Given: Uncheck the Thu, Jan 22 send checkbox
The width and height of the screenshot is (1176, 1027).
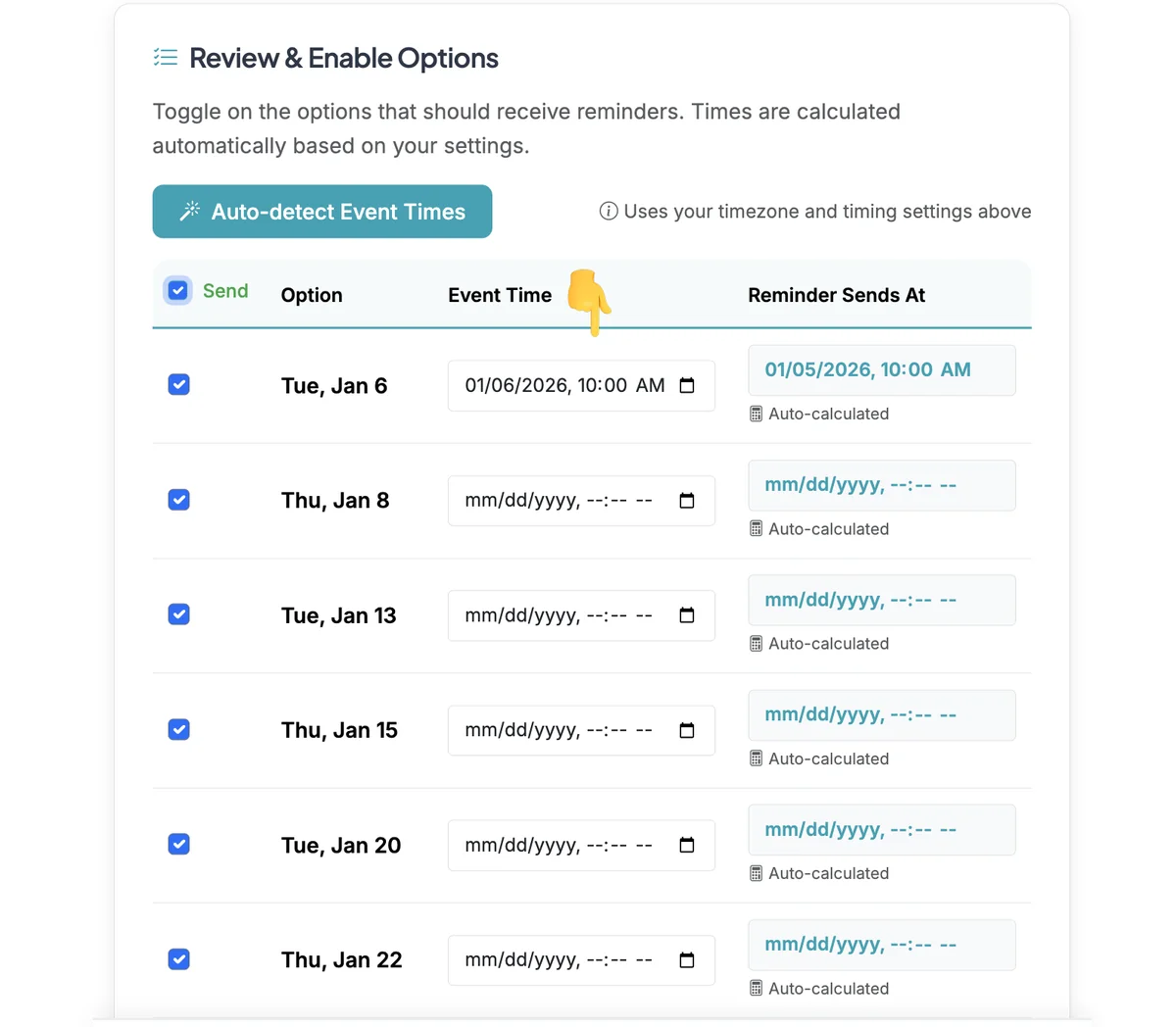Looking at the screenshot, I should pos(178,959).
